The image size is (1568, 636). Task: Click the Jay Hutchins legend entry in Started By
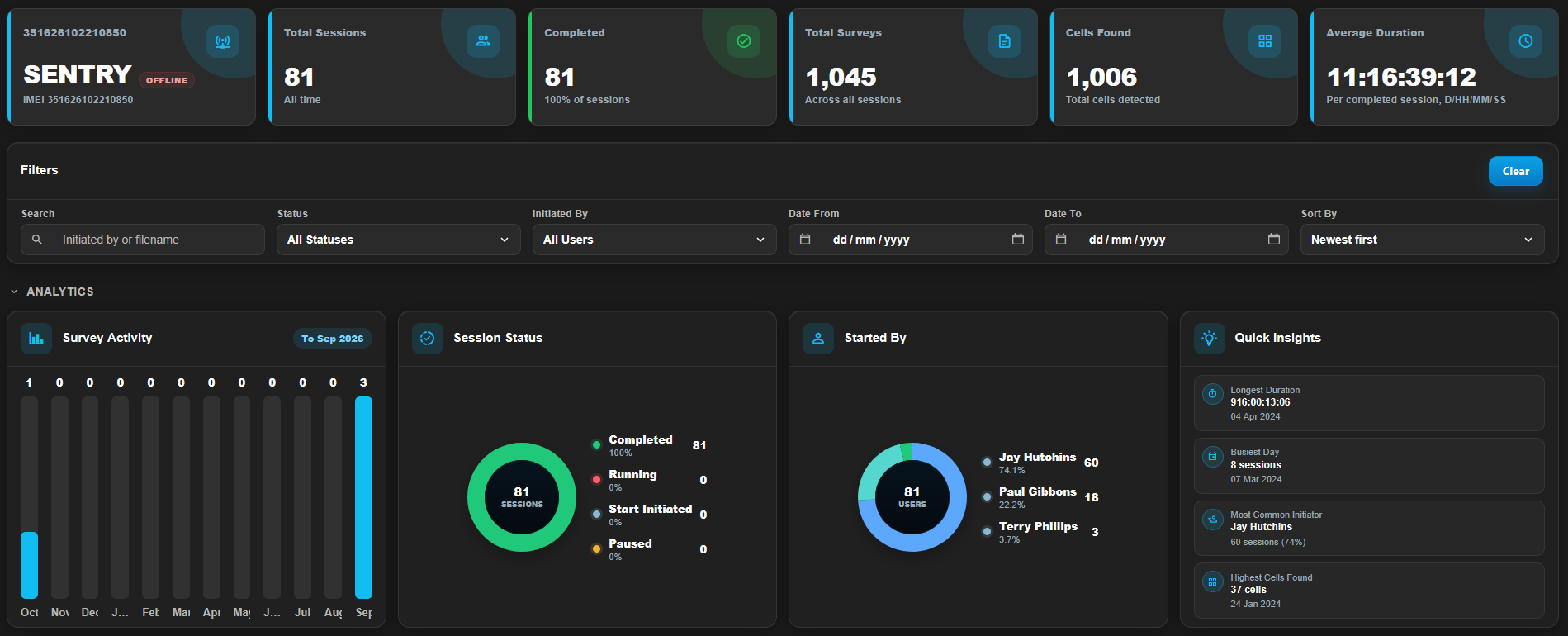click(1040, 463)
